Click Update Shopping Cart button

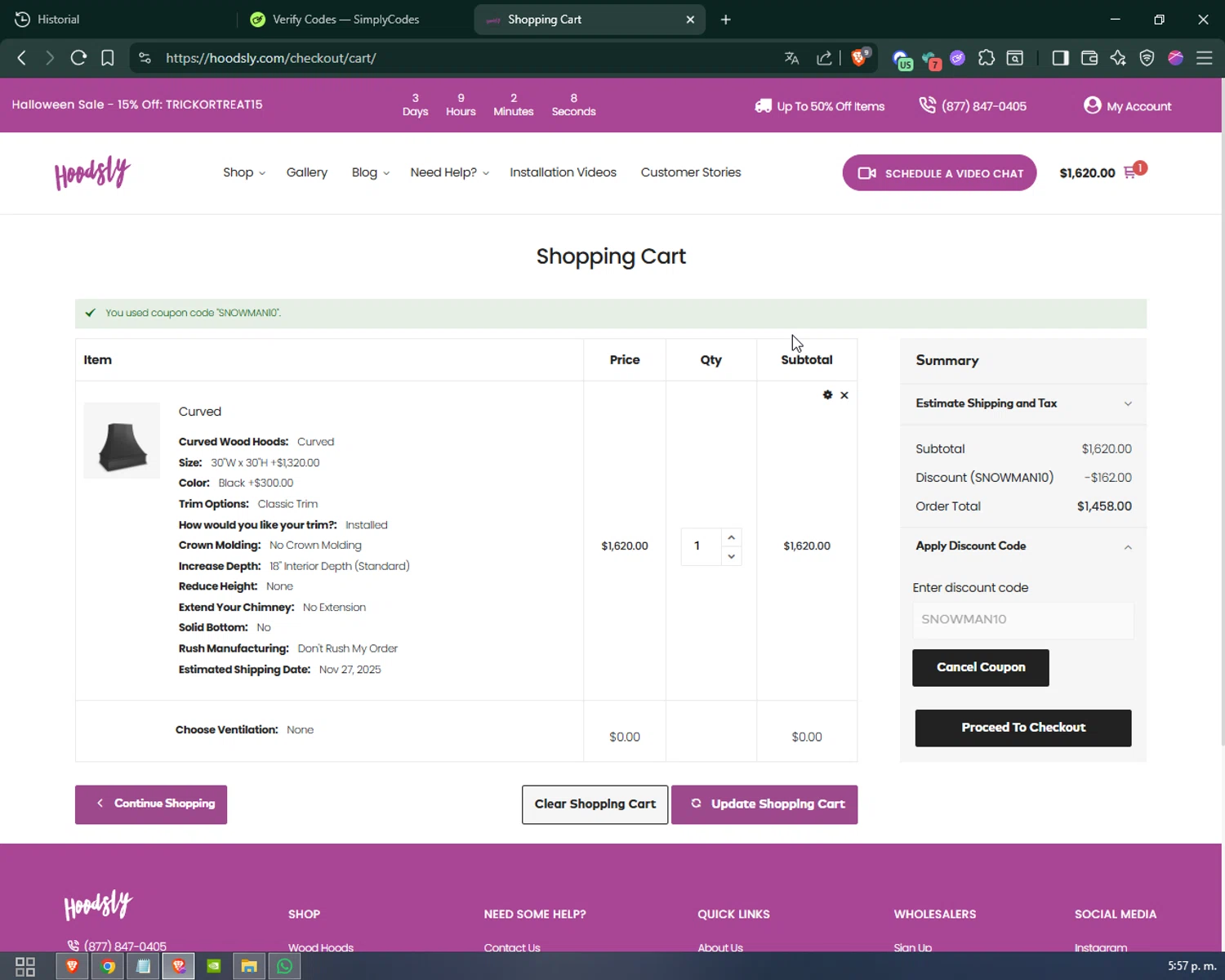pyautogui.click(x=764, y=804)
